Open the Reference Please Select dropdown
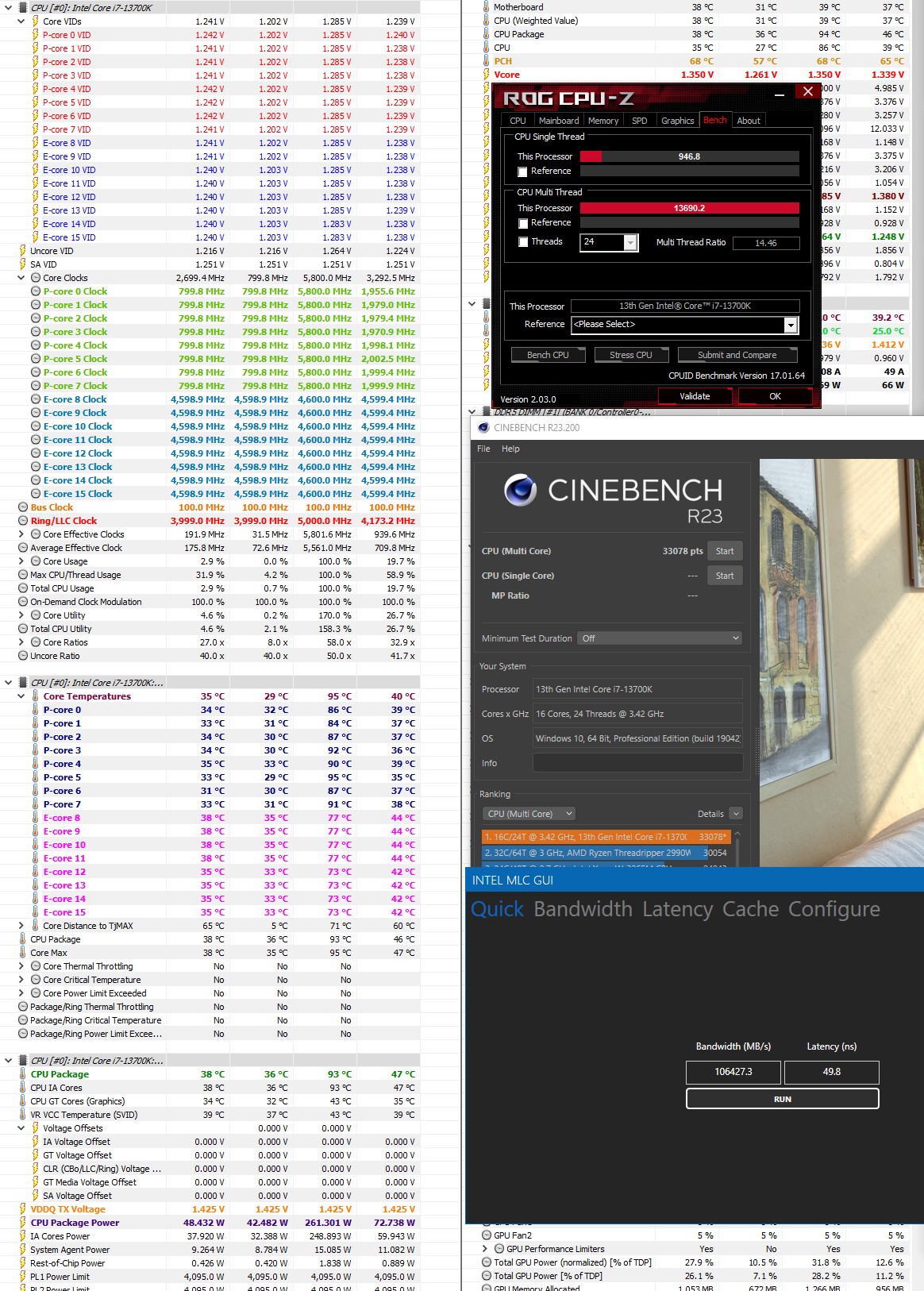The height and width of the screenshot is (1291, 924). (790, 325)
